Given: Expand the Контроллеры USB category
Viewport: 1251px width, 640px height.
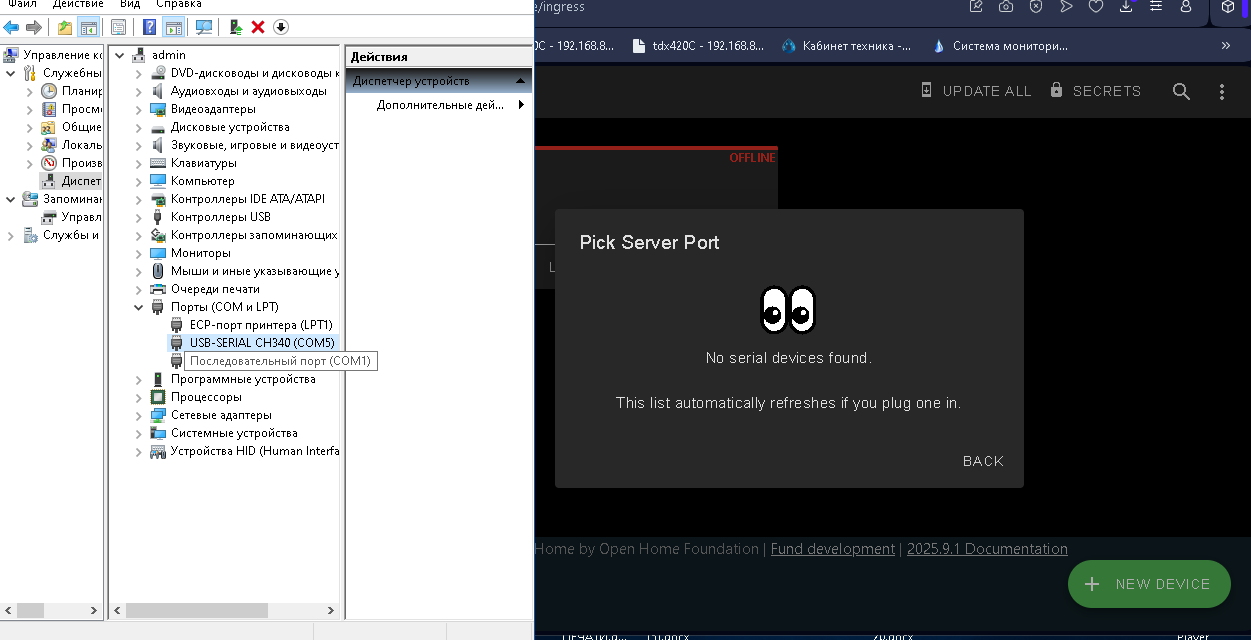Looking at the screenshot, I should [139, 217].
